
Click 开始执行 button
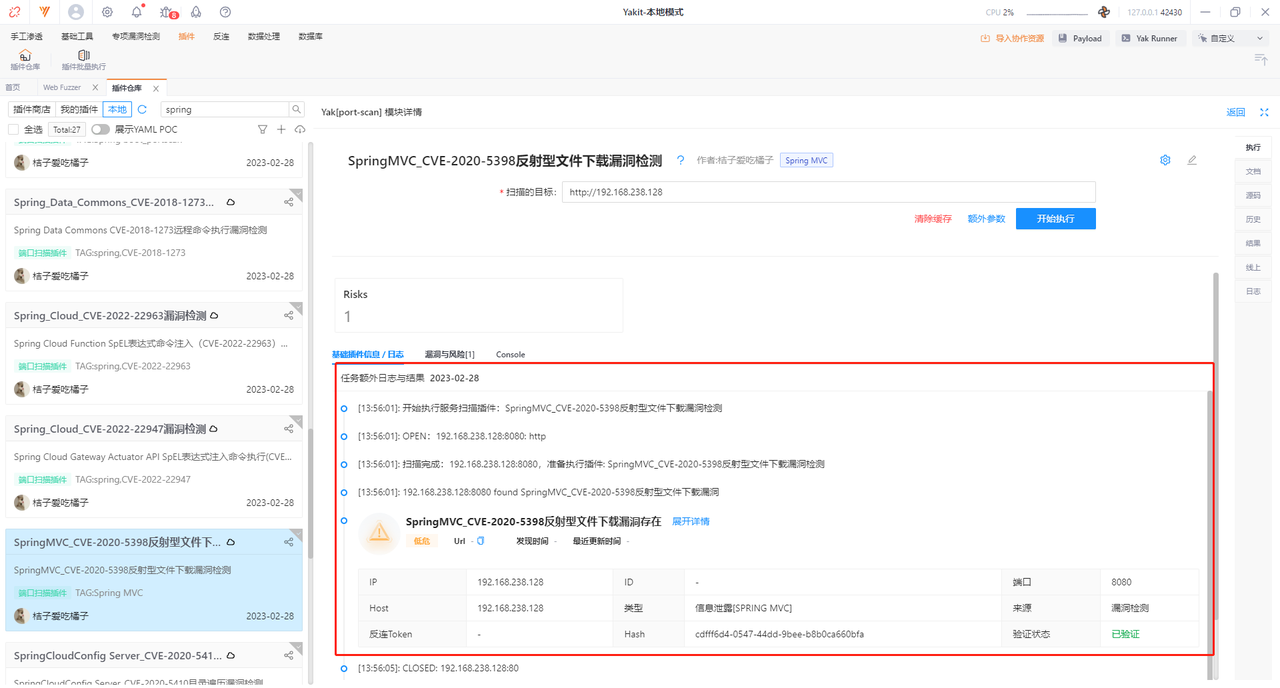click(x=1055, y=219)
